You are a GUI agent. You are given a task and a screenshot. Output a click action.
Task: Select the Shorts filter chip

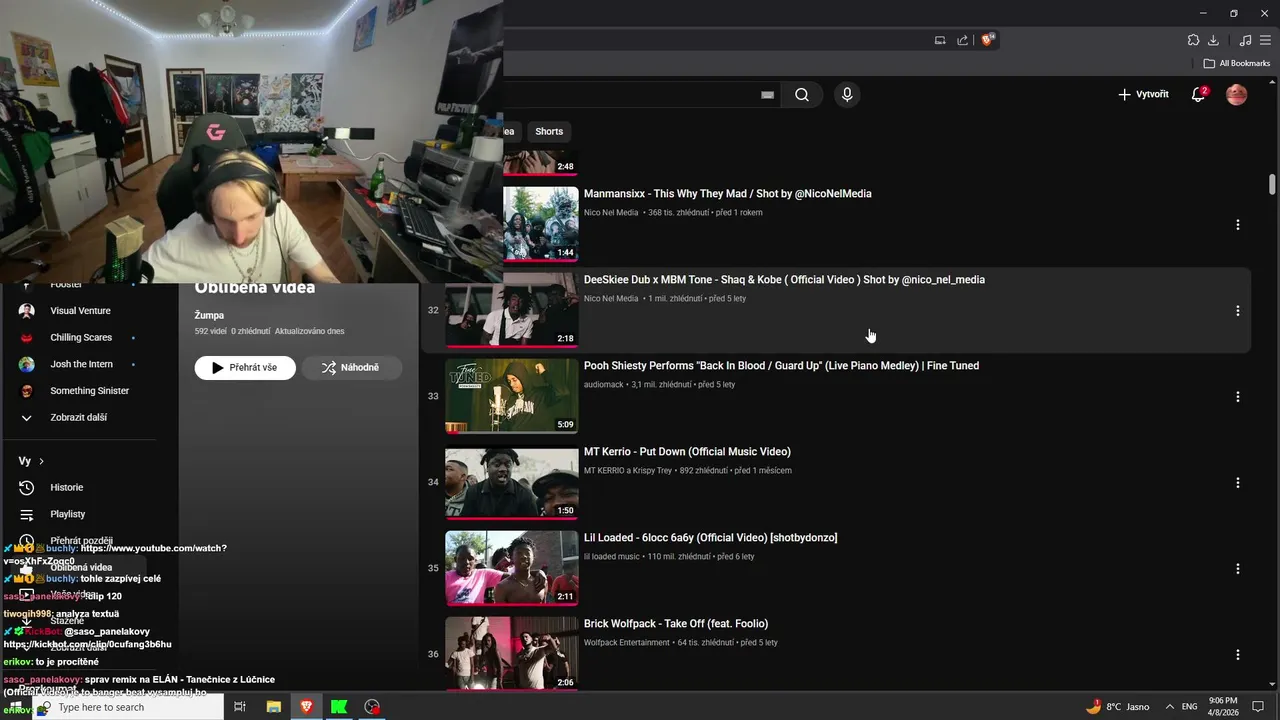tap(549, 131)
